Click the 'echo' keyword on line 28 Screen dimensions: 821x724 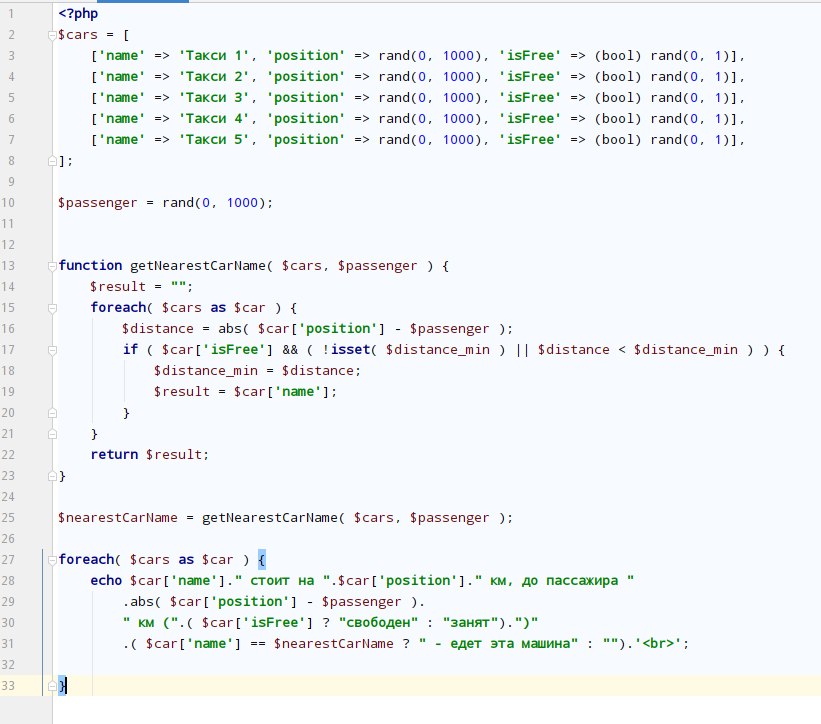coord(106,581)
